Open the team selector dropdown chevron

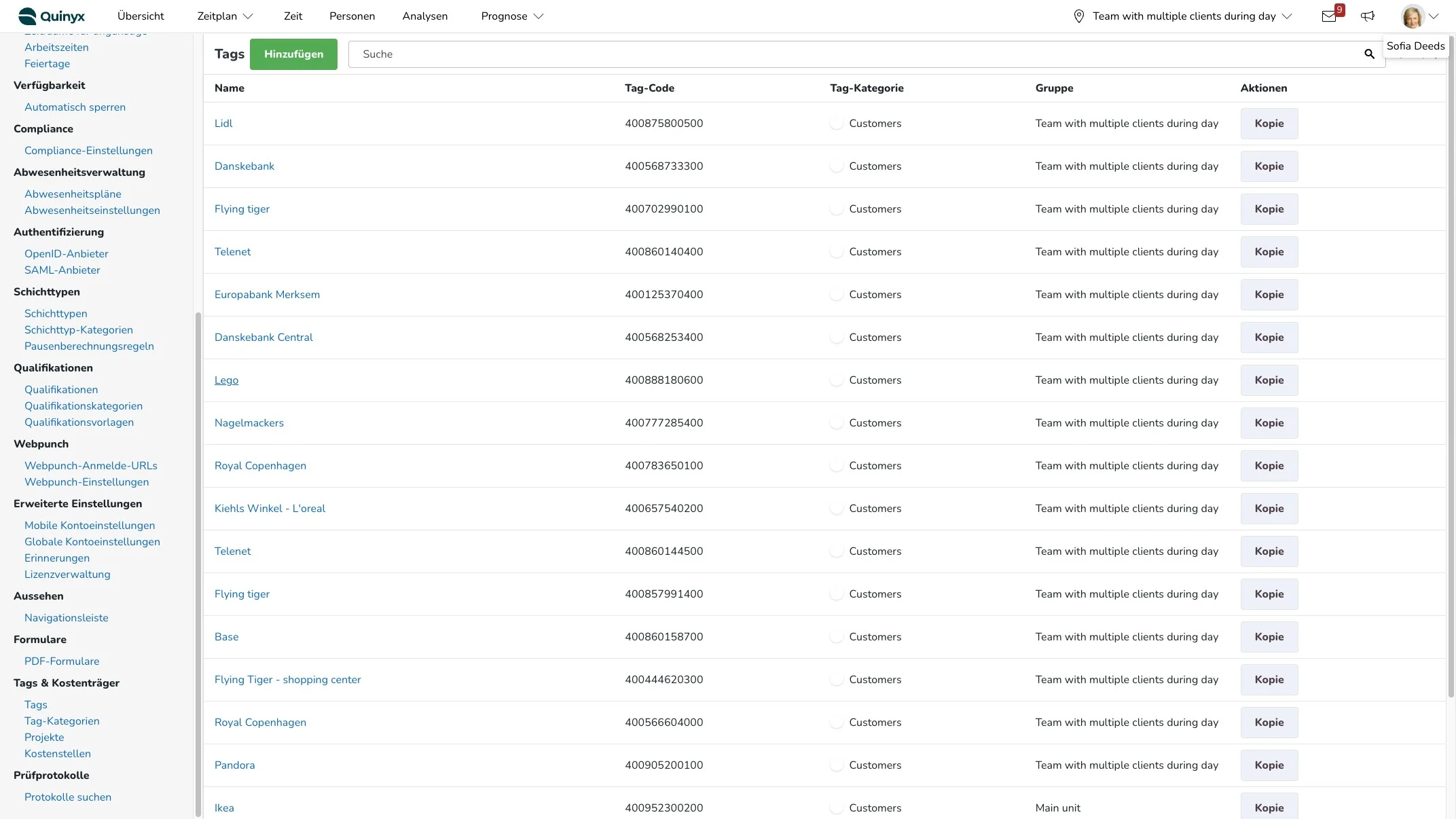[x=1287, y=16]
